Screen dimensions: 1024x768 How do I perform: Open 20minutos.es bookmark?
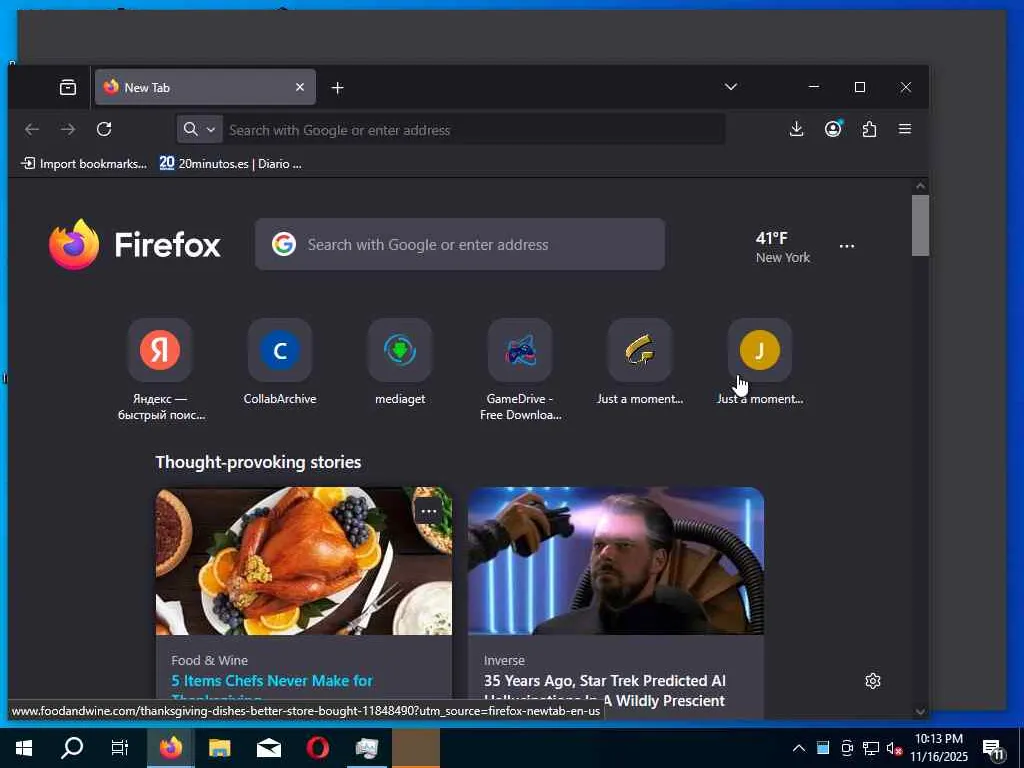[x=231, y=164]
